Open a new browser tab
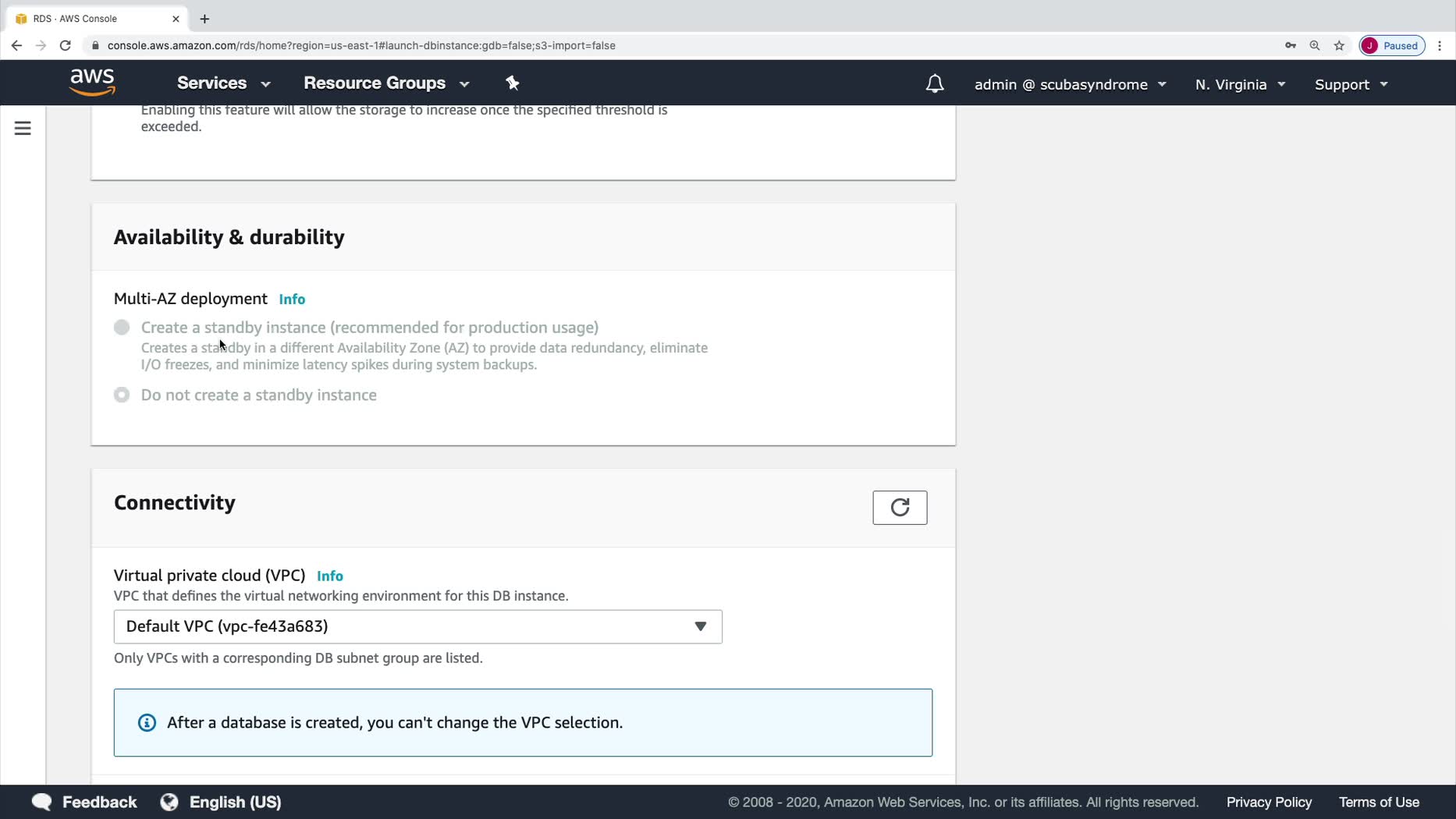 [204, 19]
